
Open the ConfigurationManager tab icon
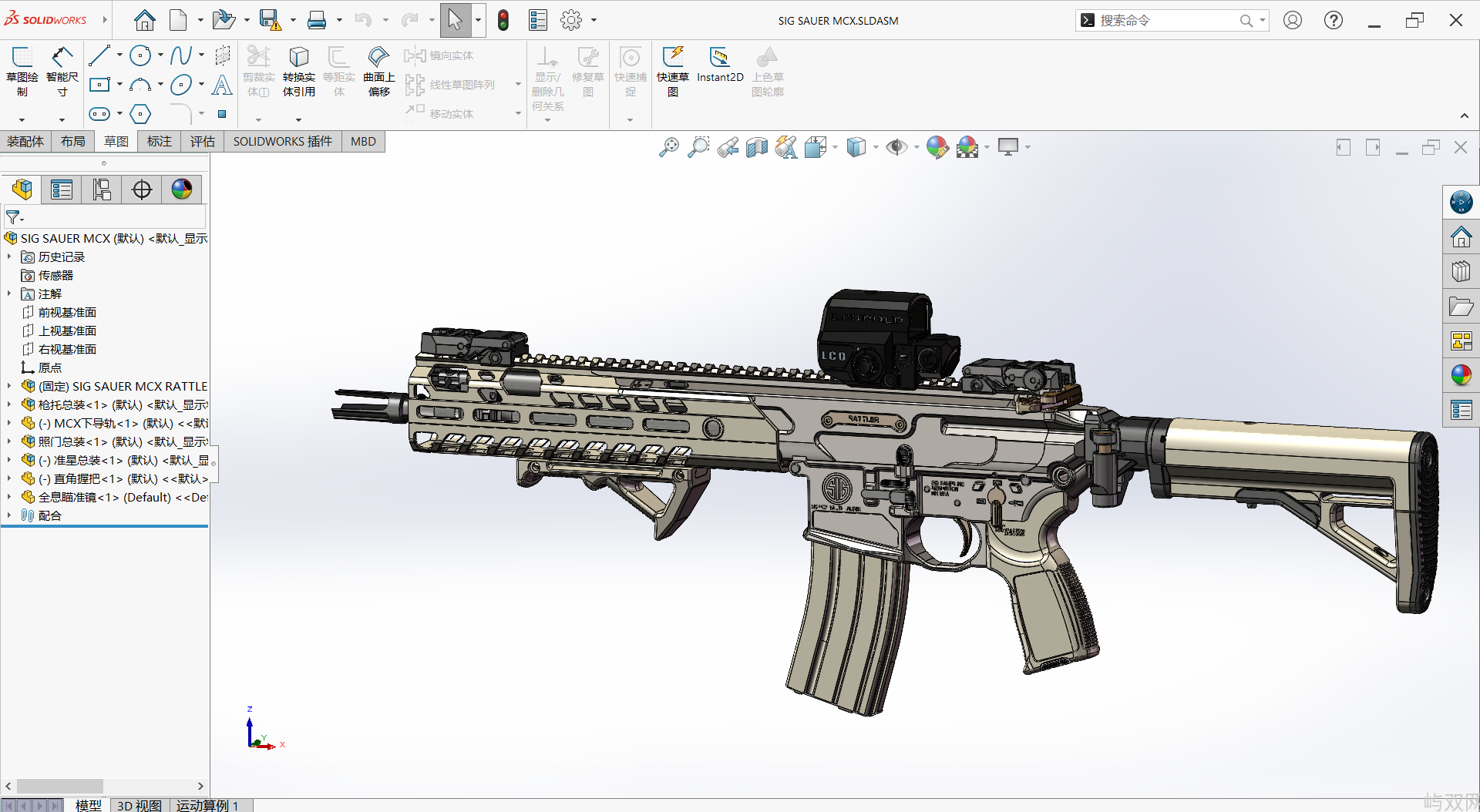102,190
